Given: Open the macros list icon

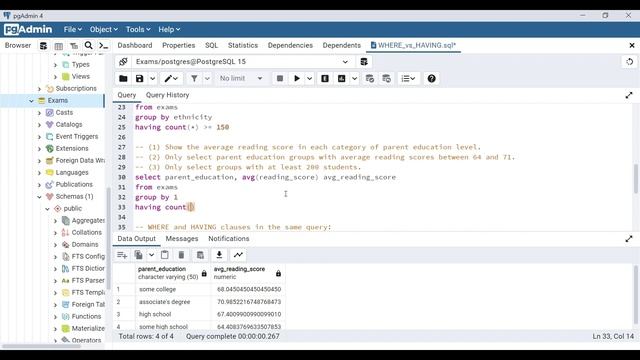Looking at the screenshot, I should click(x=408, y=78).
